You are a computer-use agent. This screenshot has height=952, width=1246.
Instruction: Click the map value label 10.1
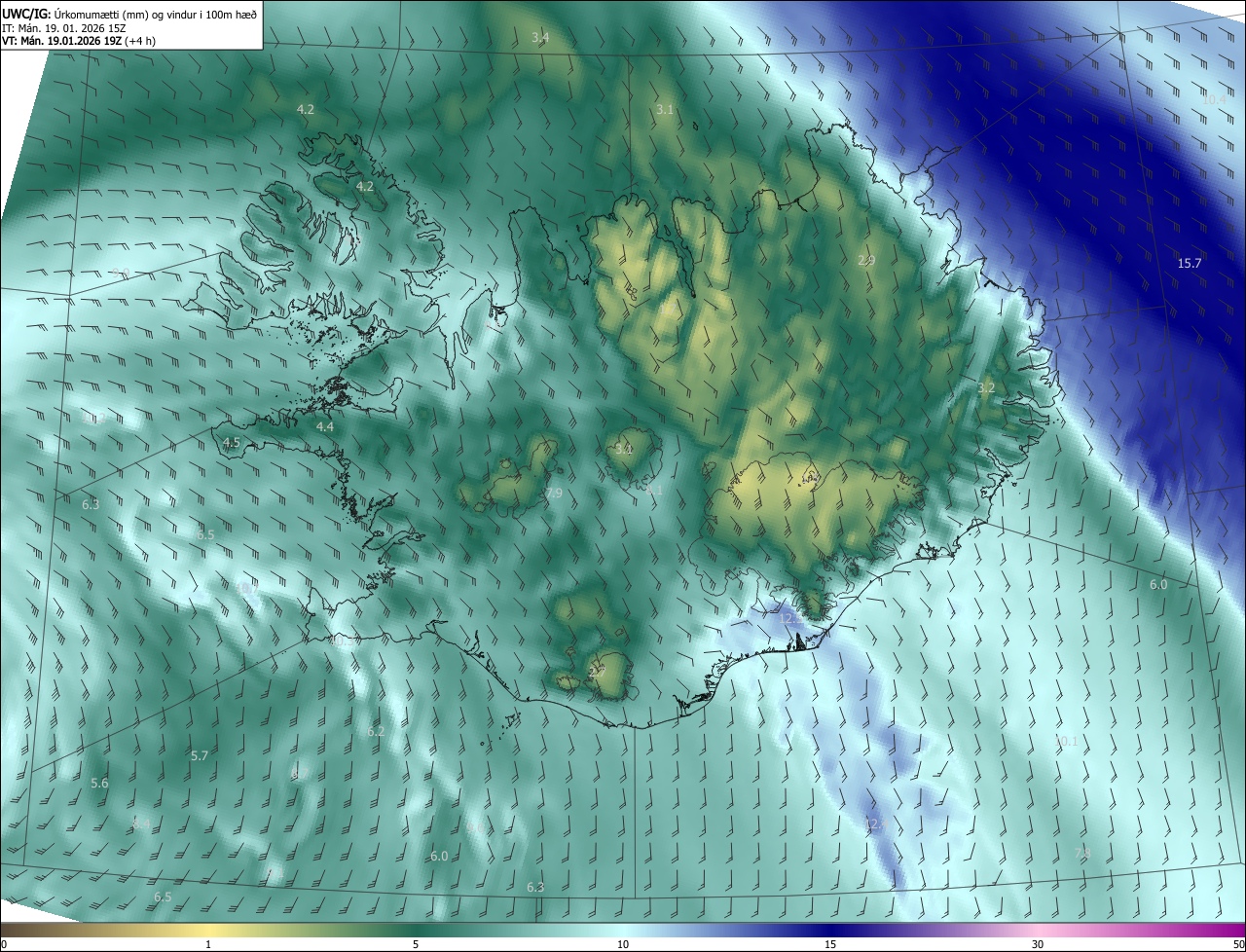[x=1066, y=742]
